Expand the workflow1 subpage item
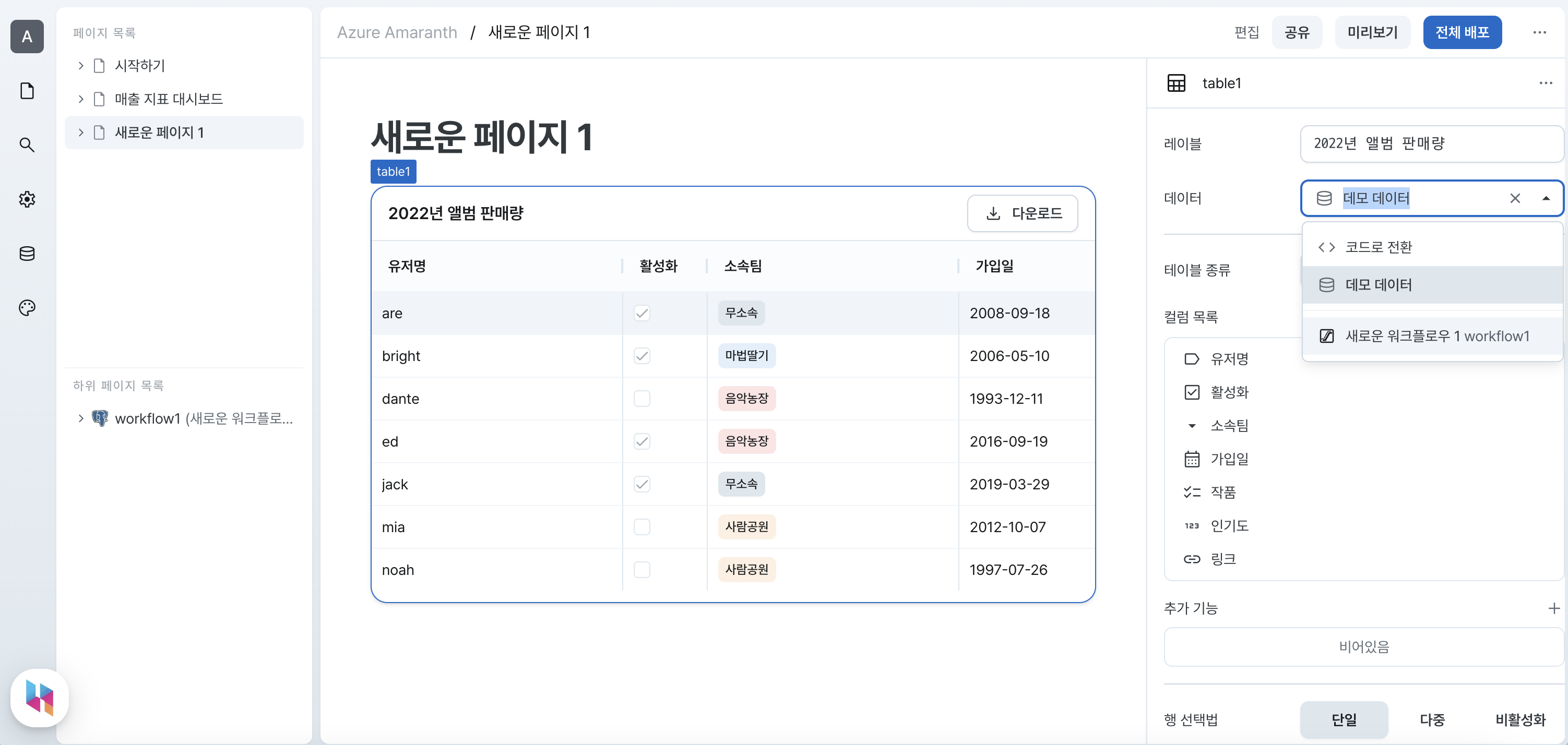The width and height of the screenshot is (1568, 745). pos(80,418)
